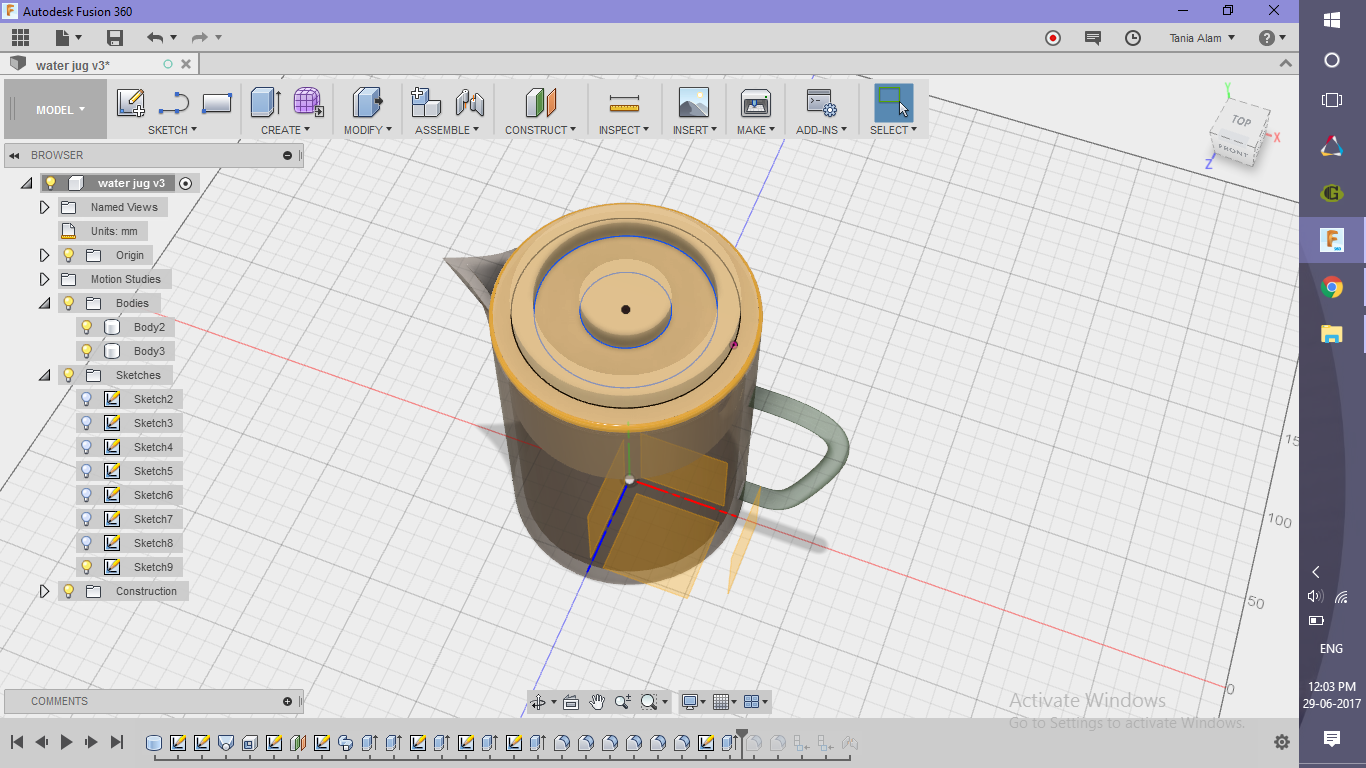This screenshot has height=768, width=1366.
Task: Collapse the Browser panel minus button
Action: [287, 155]
